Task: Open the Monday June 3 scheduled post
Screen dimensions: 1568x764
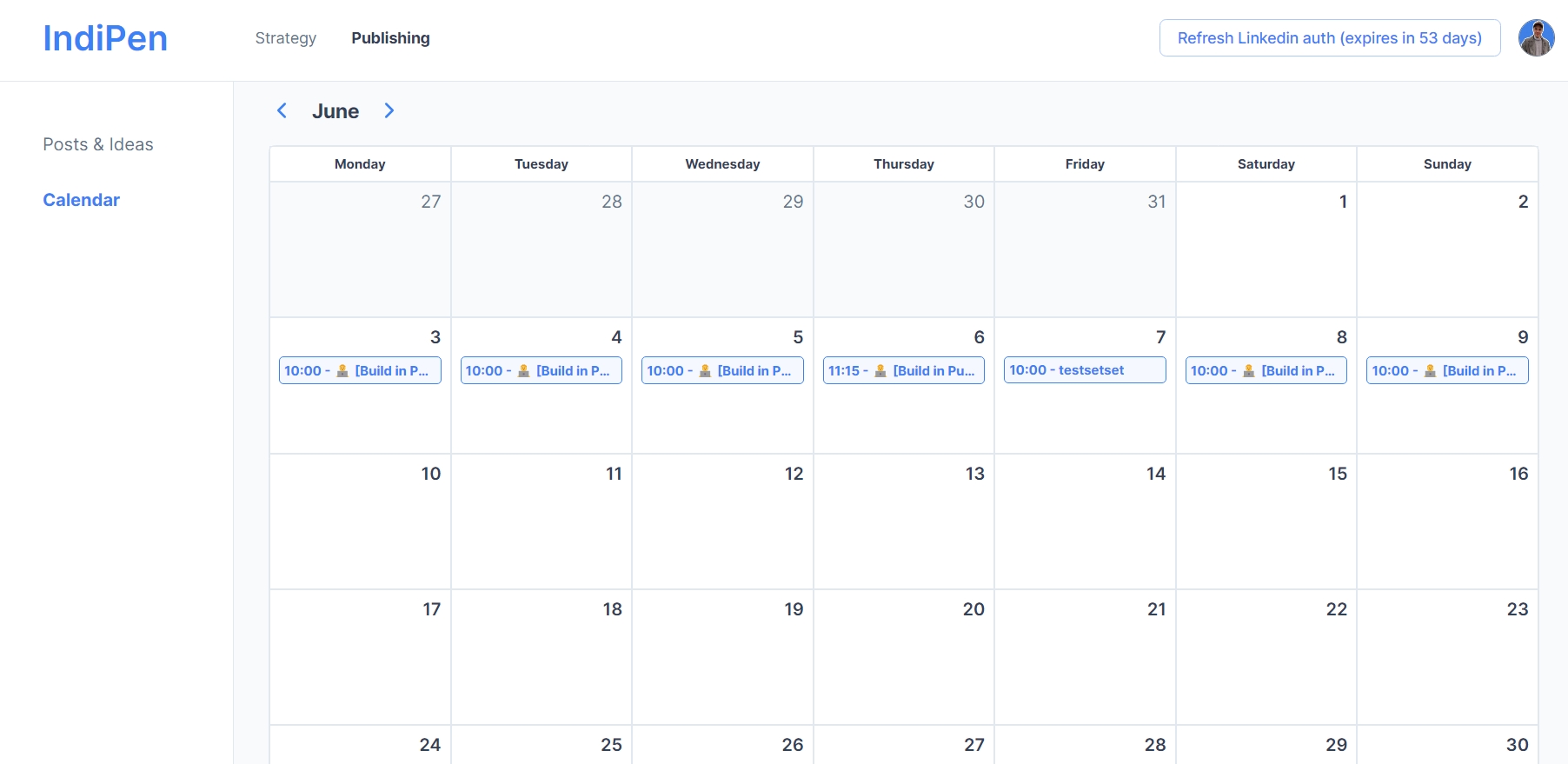Action: (360, 370)
